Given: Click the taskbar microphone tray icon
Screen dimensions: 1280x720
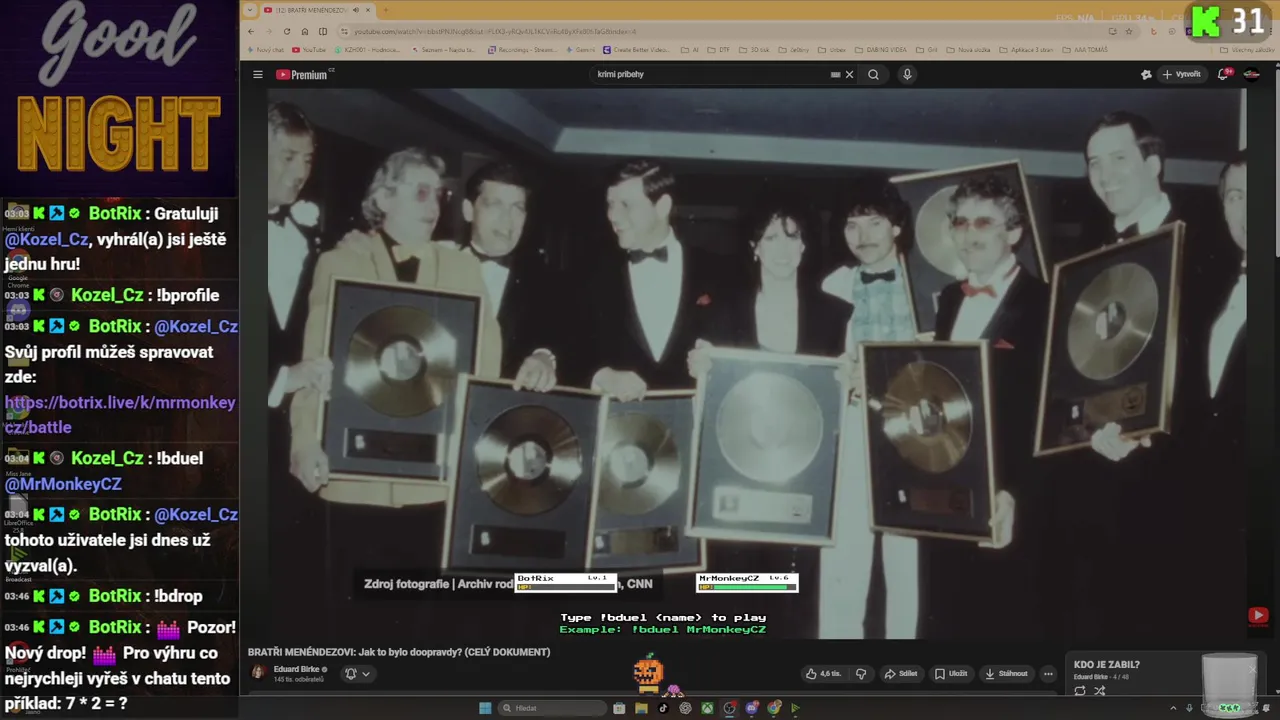Looking at the screenshot, I should [x=1189, y=708].
